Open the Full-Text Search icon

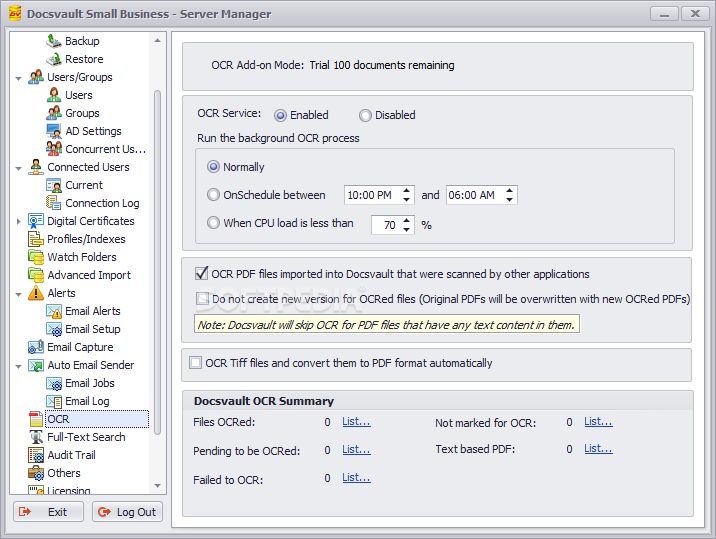(36, 437)
